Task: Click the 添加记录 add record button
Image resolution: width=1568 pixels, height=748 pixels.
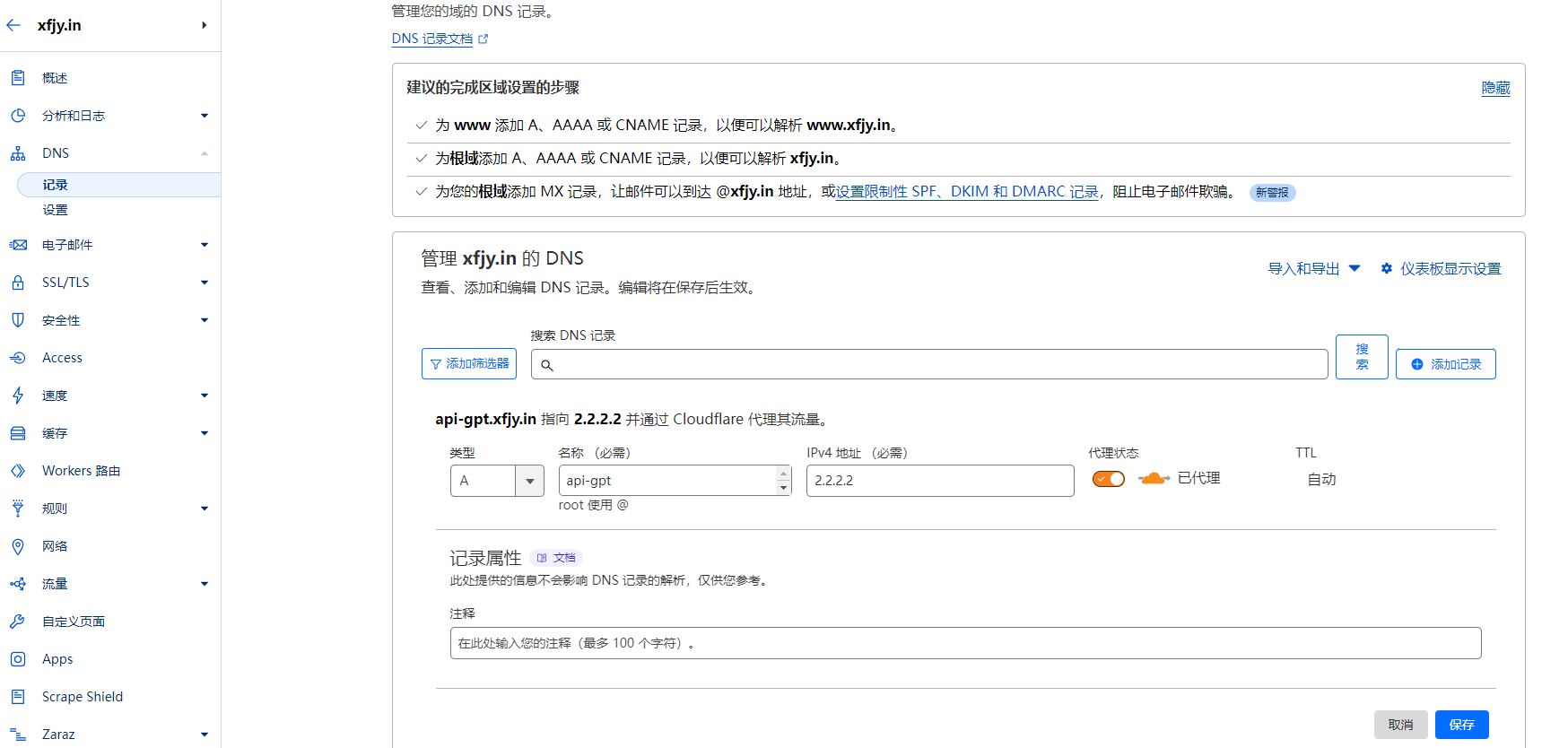Action: [1446, 364]
